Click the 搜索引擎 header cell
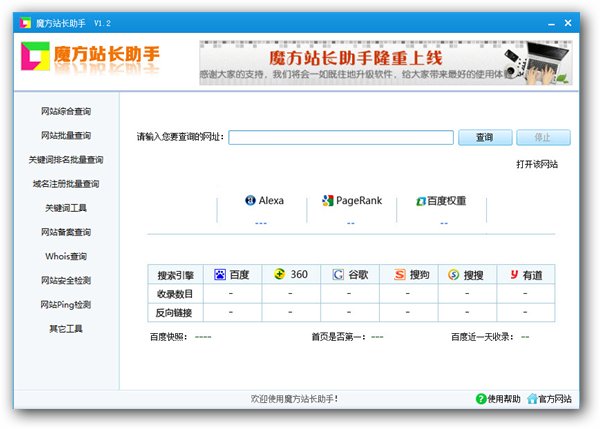The image size is (600, 429). pos(176,275)
